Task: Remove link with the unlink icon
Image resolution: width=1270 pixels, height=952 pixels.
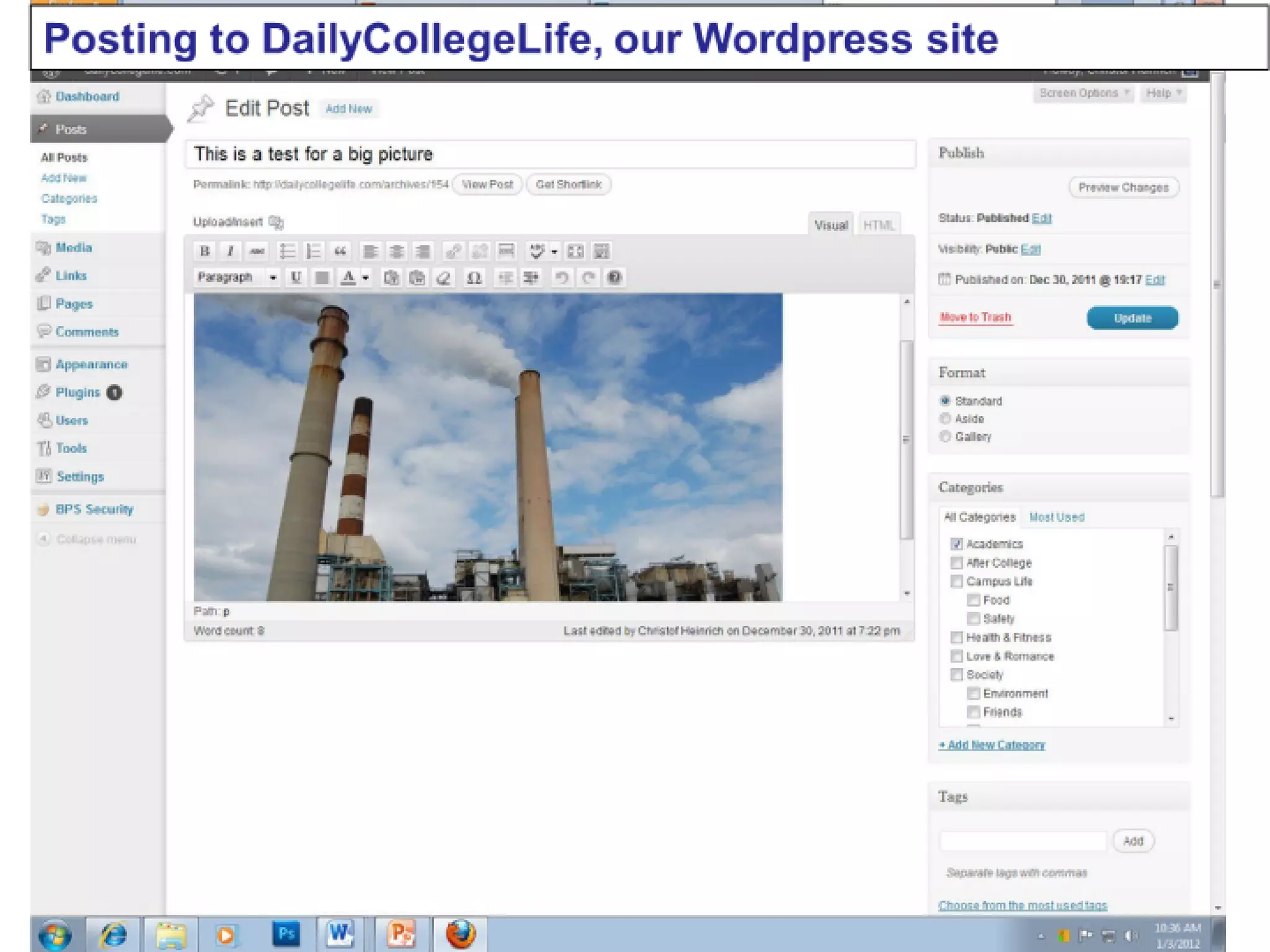Action: point(479,251)
